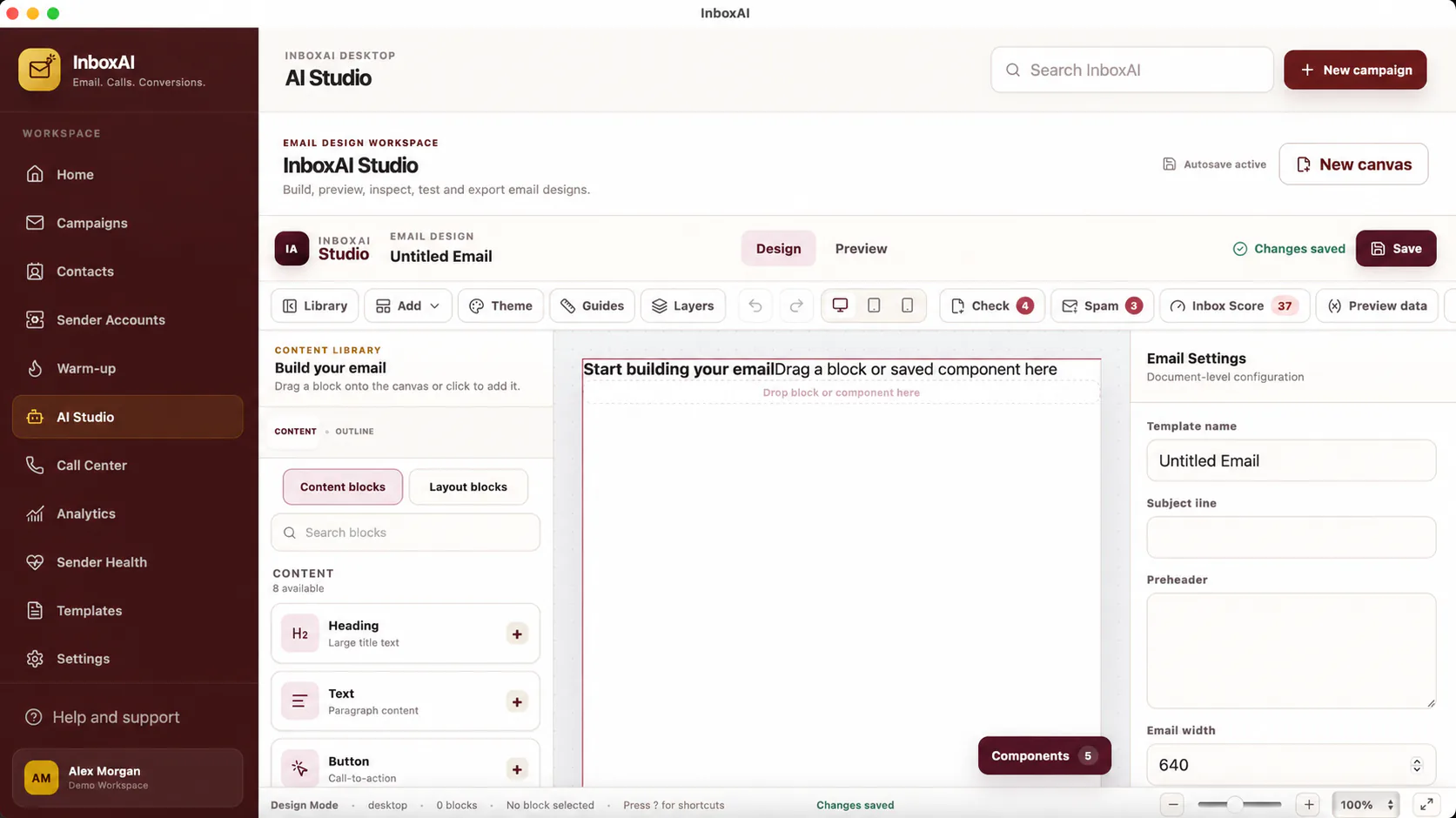Run Check with 4 issues
Viewport: 1456px width, 818px height.
point(992,305)
